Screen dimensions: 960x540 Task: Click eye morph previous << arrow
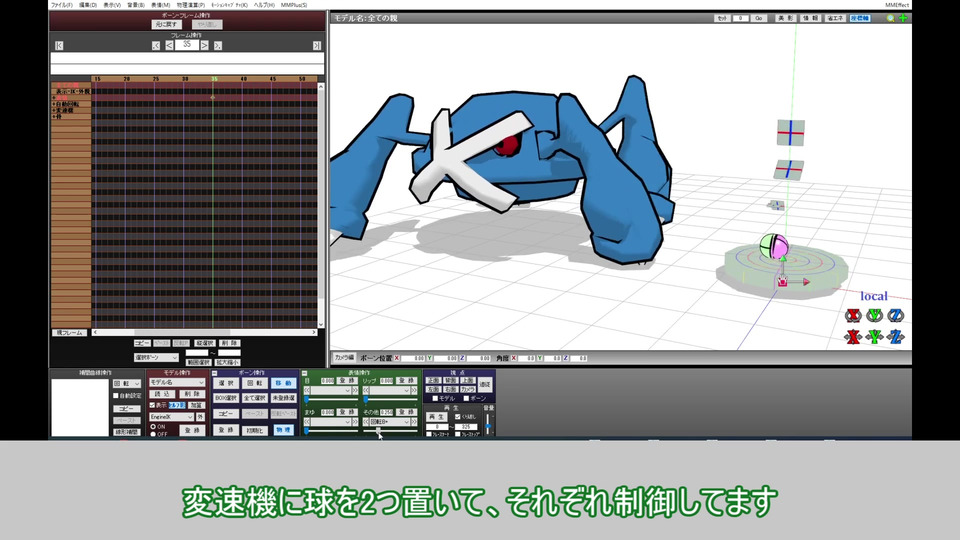coord(307,390)
